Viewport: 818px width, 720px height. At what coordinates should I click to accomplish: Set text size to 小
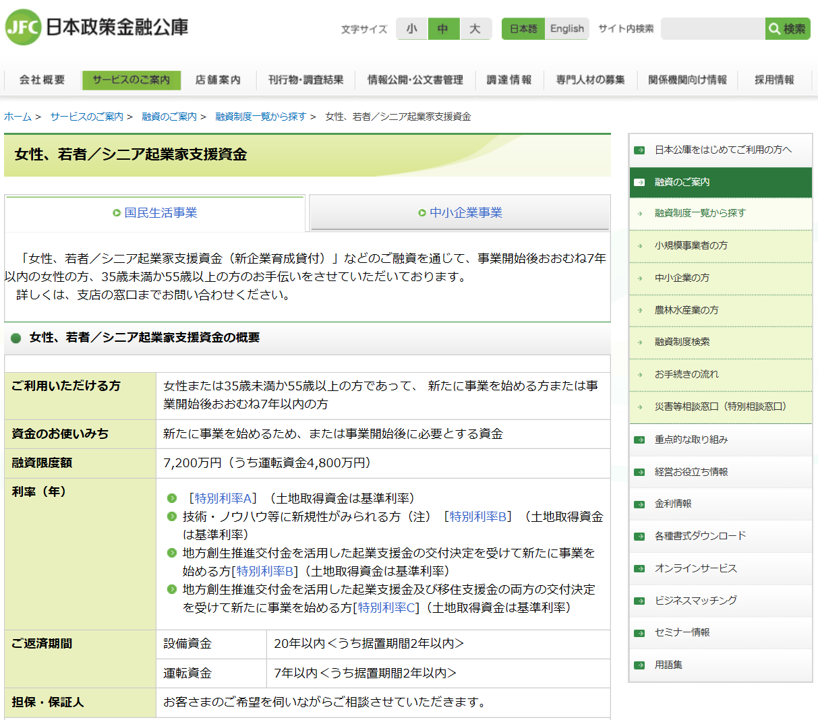412,29
